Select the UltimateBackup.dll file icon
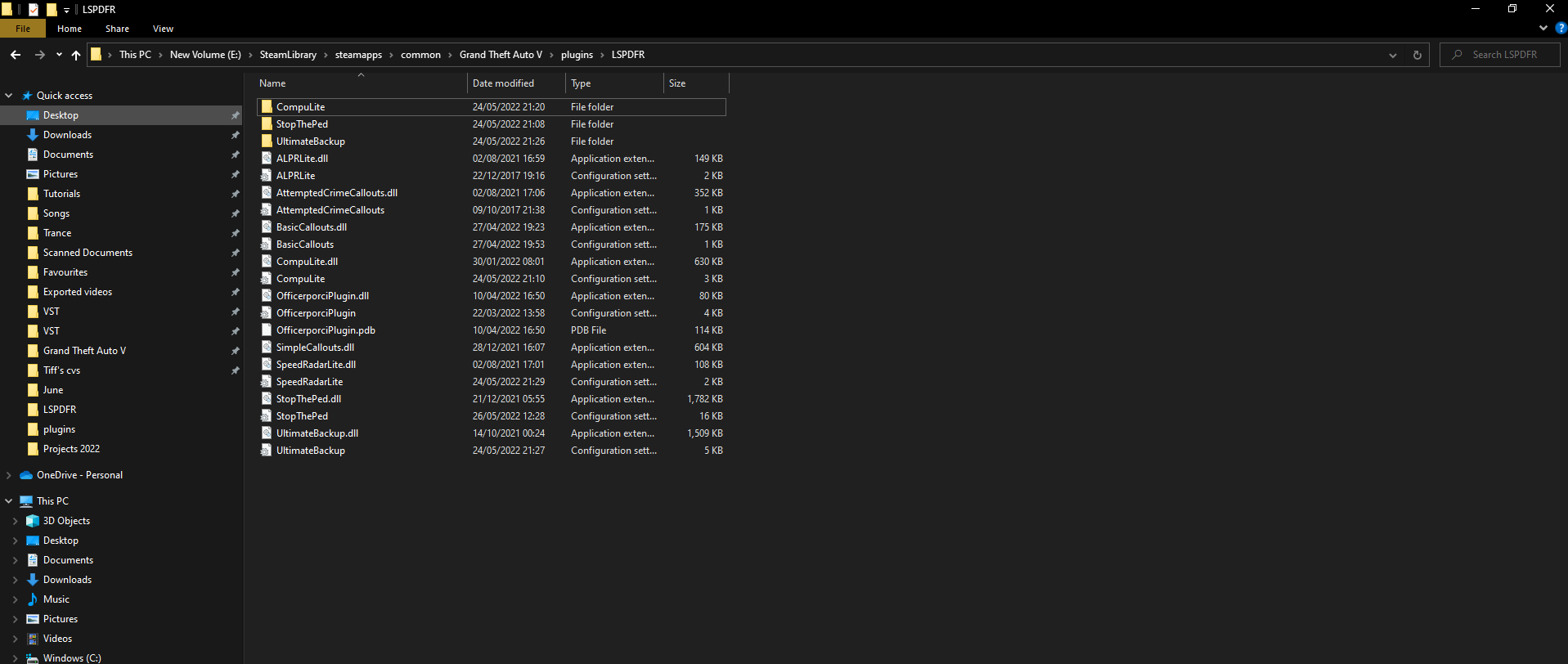Viewport: 1568px width, 664px height. (267, 433)
